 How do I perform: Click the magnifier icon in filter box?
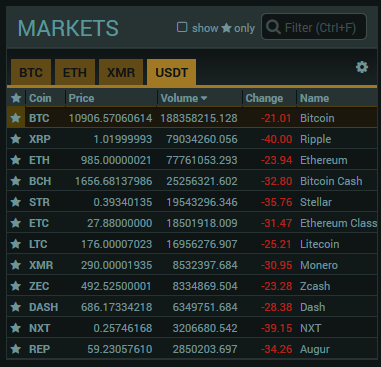coord(273,27)
